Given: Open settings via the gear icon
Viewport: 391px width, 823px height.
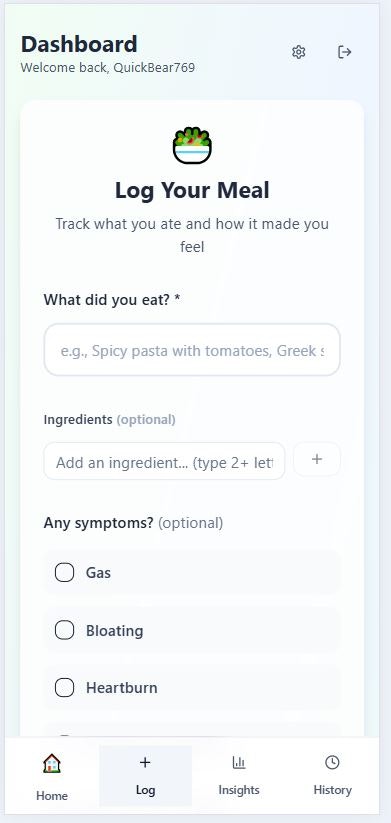Looking at the screenshot, I should tap(299, 52).
